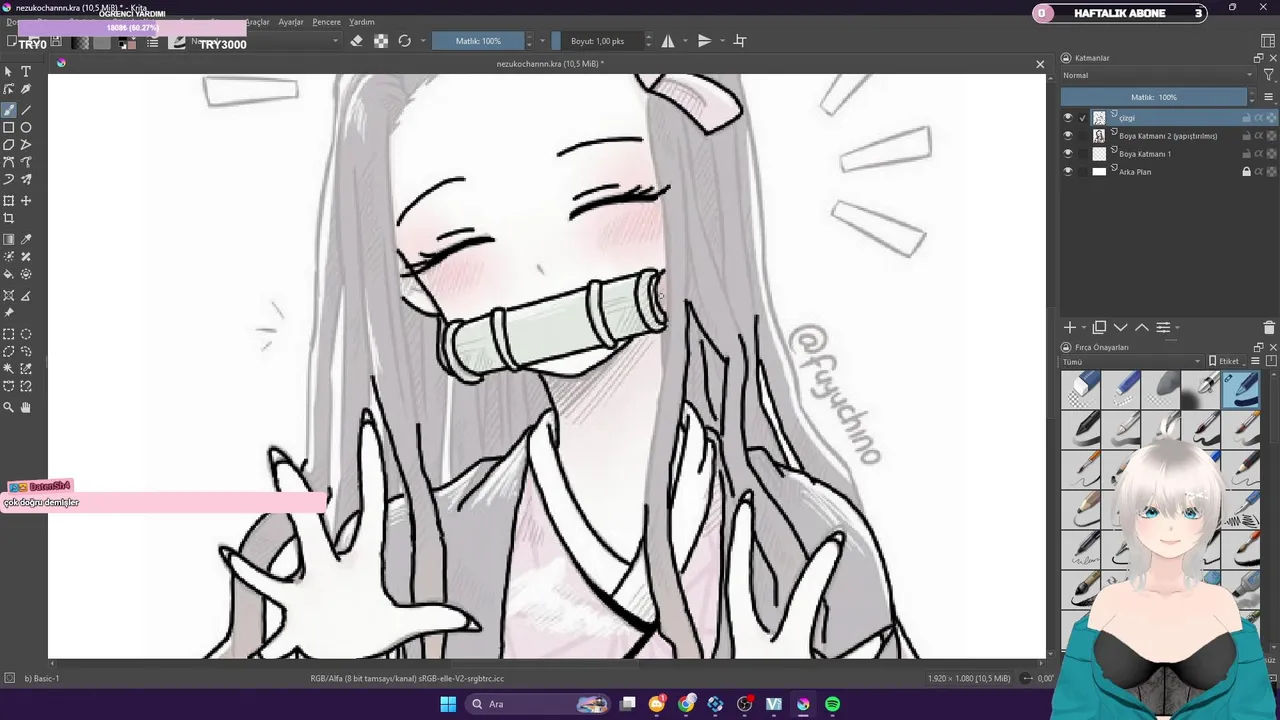Screen dimensions: 1280x720
Task: Open the Tümü brush tag dropdown
Action: (x=1131, y=362)
